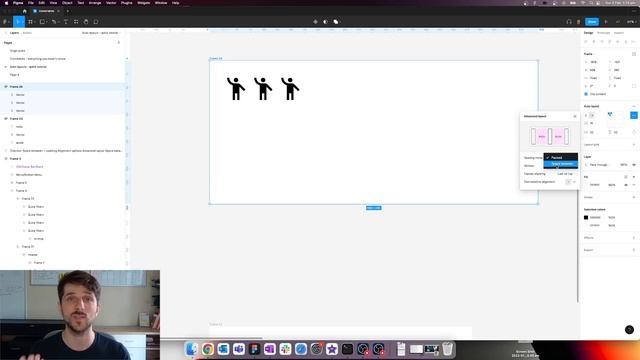Image resolution: width=640 pixels, height=360 pixels.
Task: Close the Advanced layout popup
Action: click(575, 116)
